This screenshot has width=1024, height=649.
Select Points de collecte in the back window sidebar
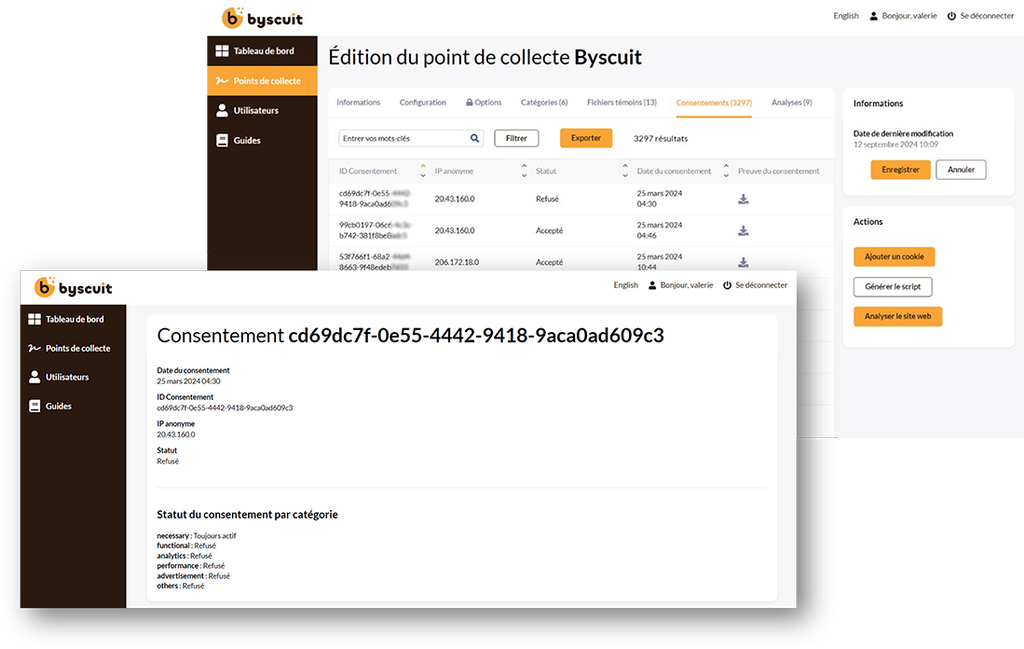pos(262,81)
